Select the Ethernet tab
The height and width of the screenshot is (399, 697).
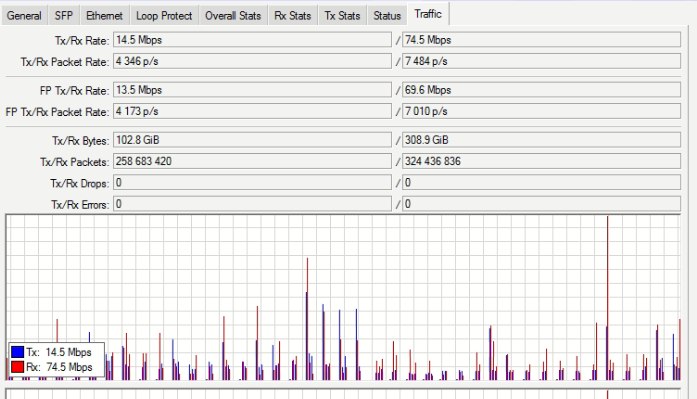point(104,16)
